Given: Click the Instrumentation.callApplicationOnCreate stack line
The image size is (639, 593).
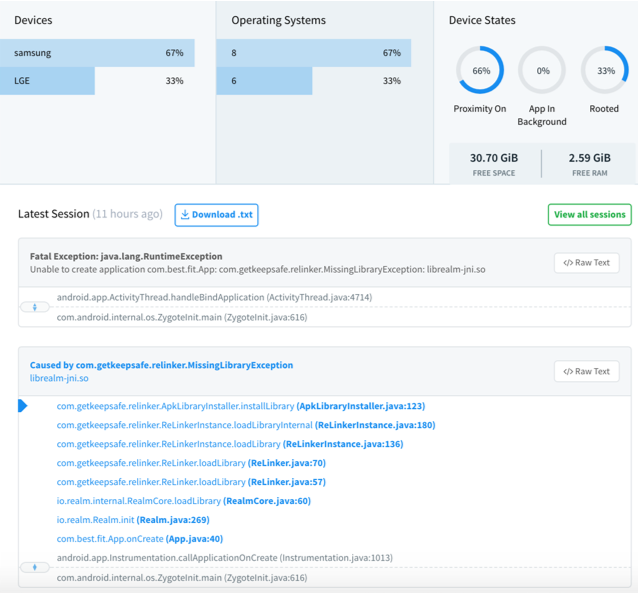Looking at the screenshot, I should click(x=225, y=558).
